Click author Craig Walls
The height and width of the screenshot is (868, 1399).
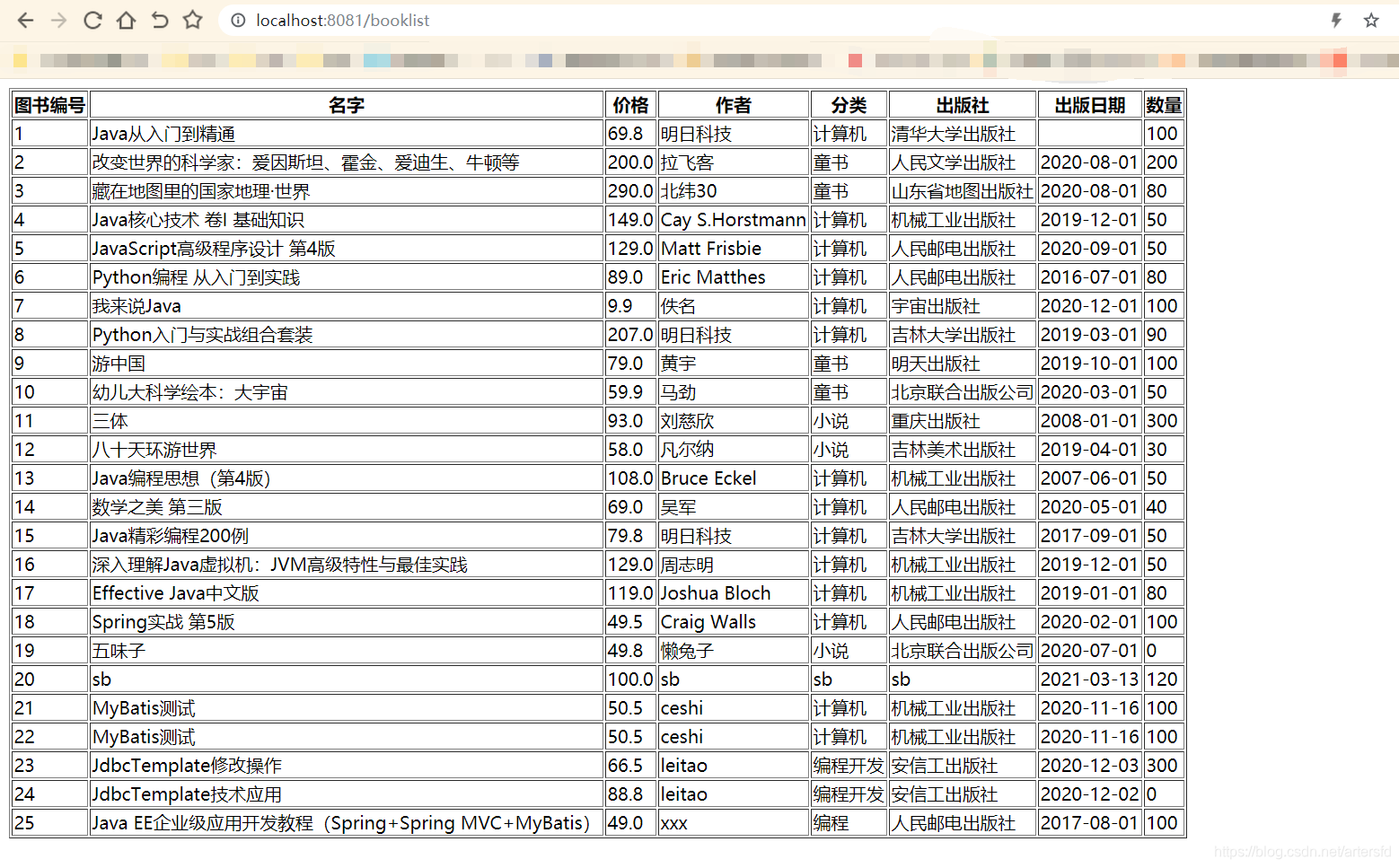click(708, 622)
